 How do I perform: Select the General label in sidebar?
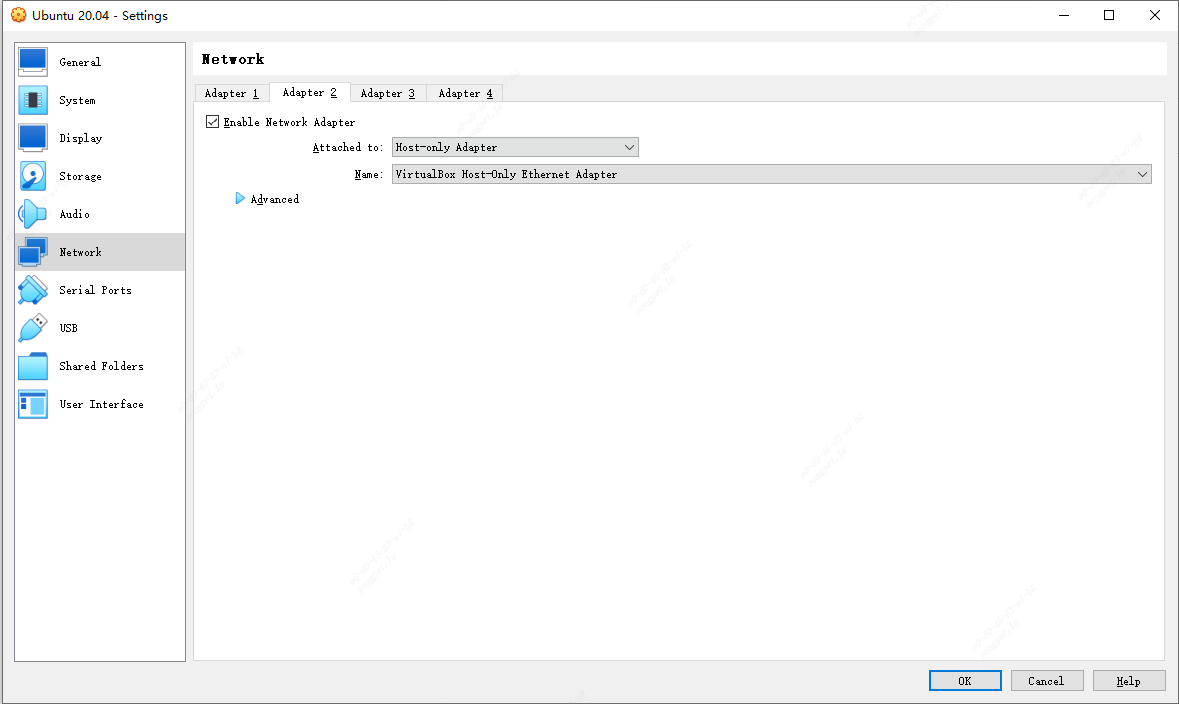click(80, 62)
